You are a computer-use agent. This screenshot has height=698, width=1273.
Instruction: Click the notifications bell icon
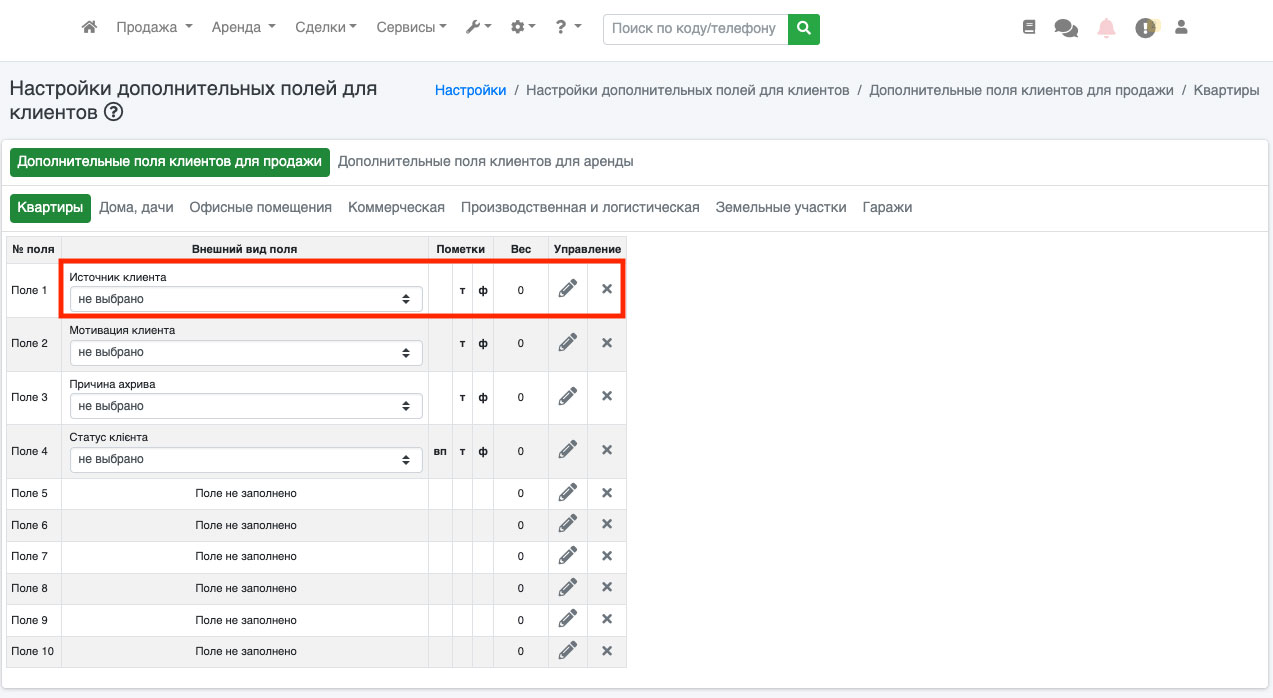click(1106, 28)
